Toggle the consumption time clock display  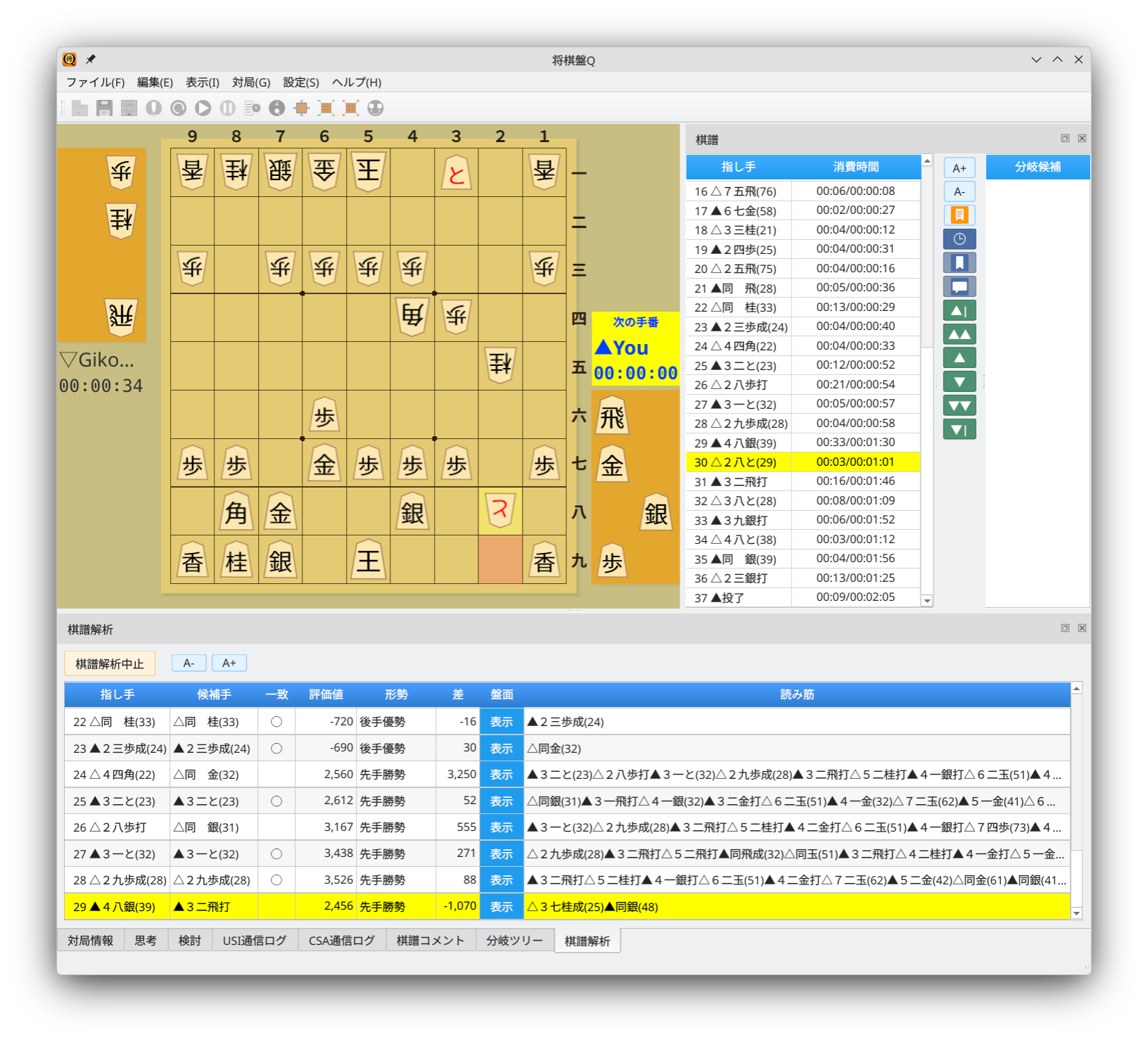pyautogui.click(x=959, y=238)
